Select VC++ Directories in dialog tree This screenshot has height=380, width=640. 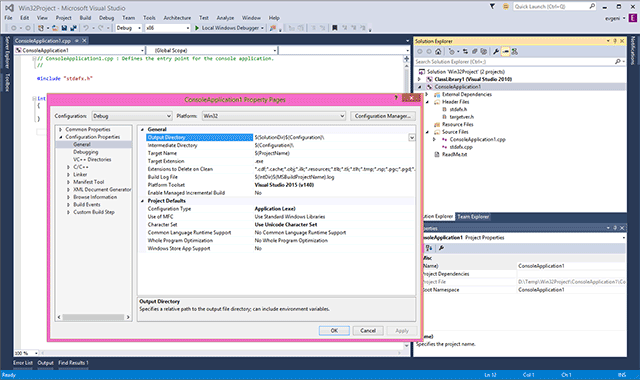point(92,160)
